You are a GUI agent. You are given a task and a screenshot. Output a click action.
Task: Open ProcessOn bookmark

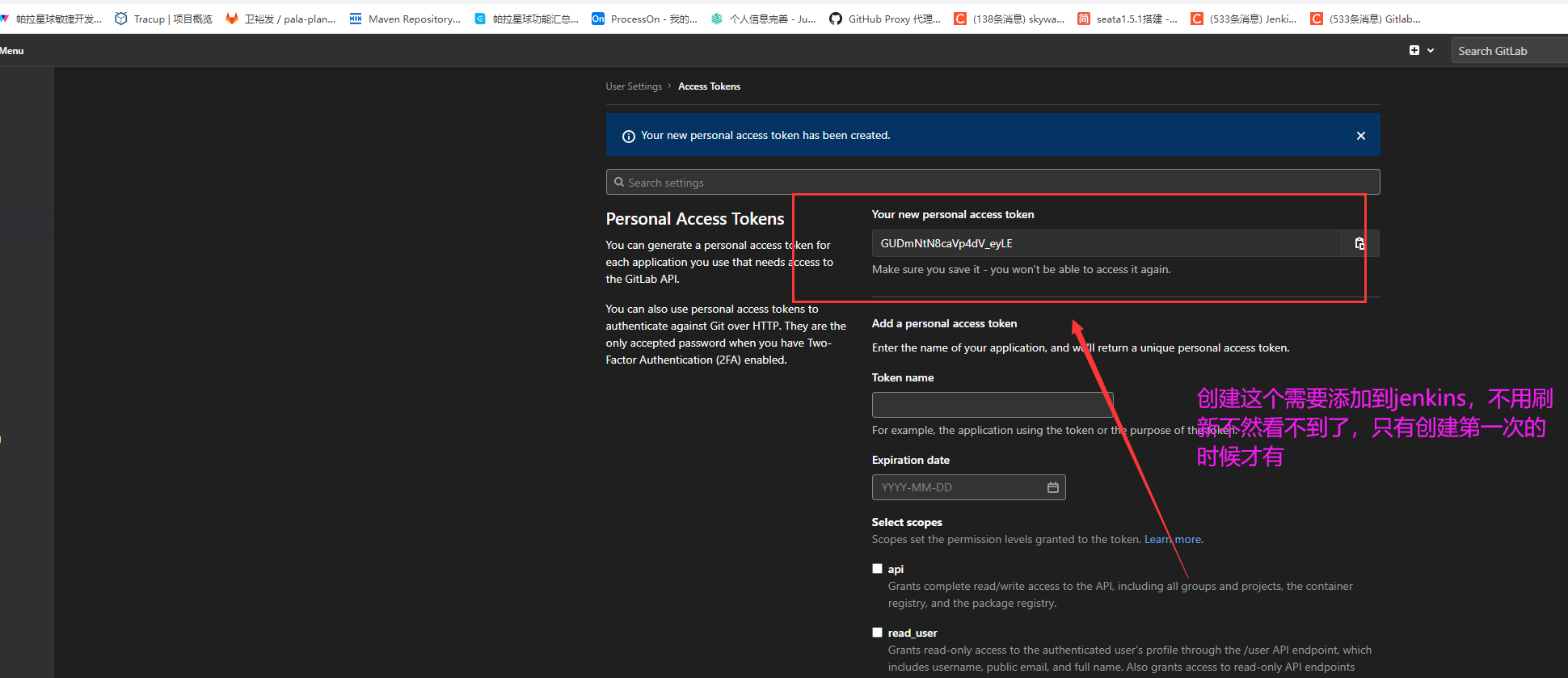pos(644,19)
